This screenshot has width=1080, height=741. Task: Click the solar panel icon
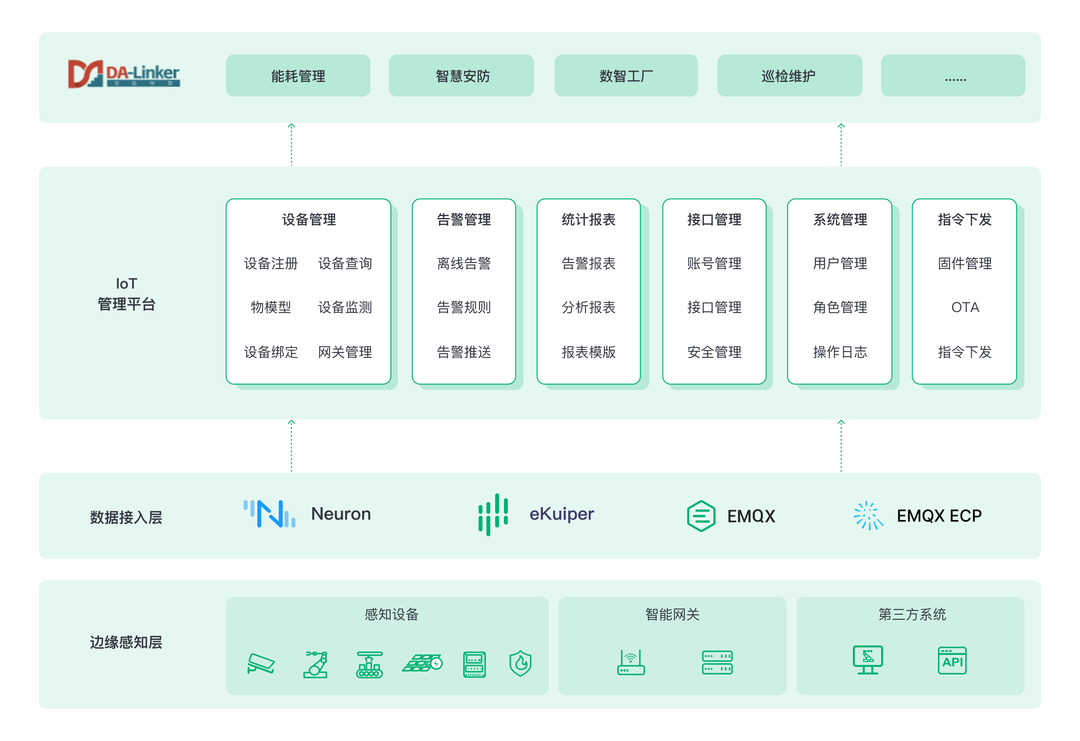(x=422, y=663)
